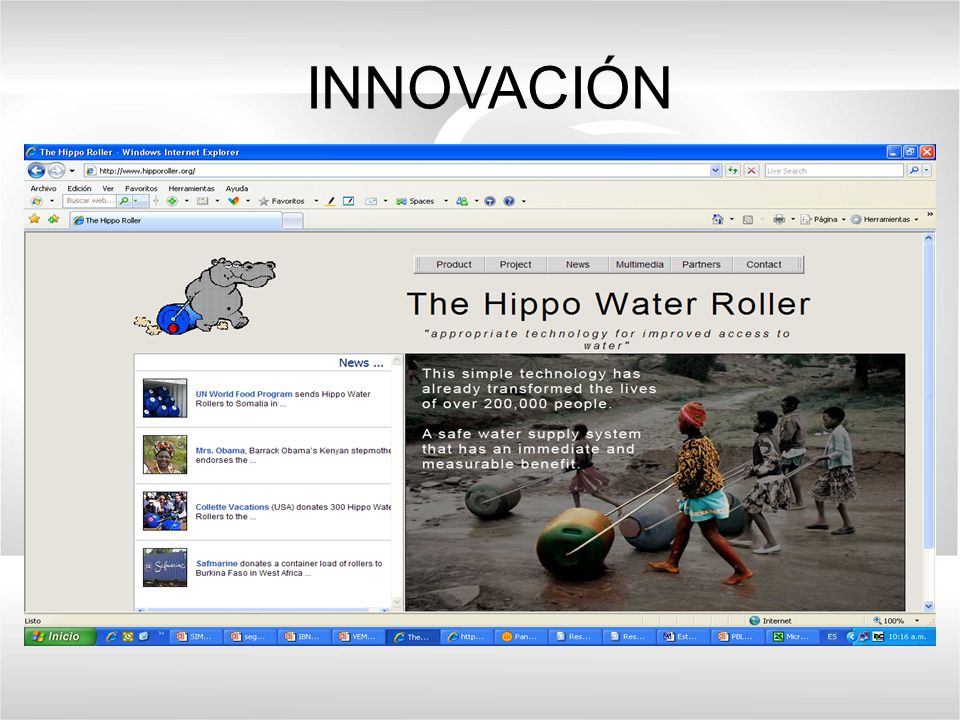Click the Product navigation button
Viewport: 960px width, 720px height.
tap(454, 264)
